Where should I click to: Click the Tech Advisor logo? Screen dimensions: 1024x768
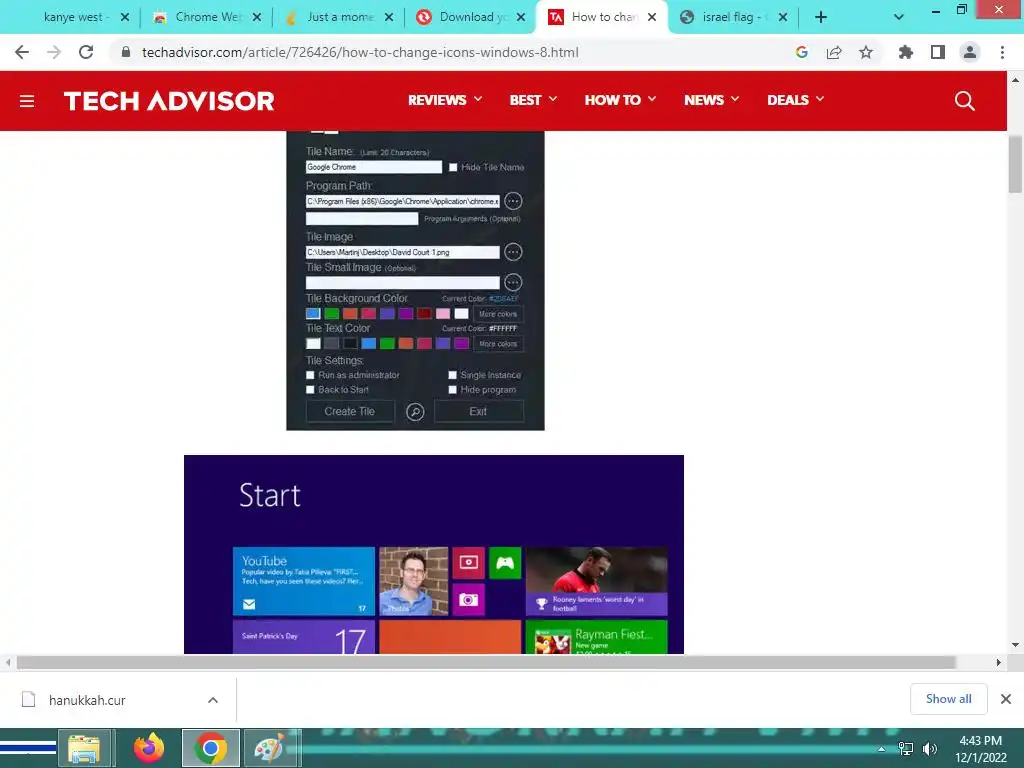coord(168,101)
